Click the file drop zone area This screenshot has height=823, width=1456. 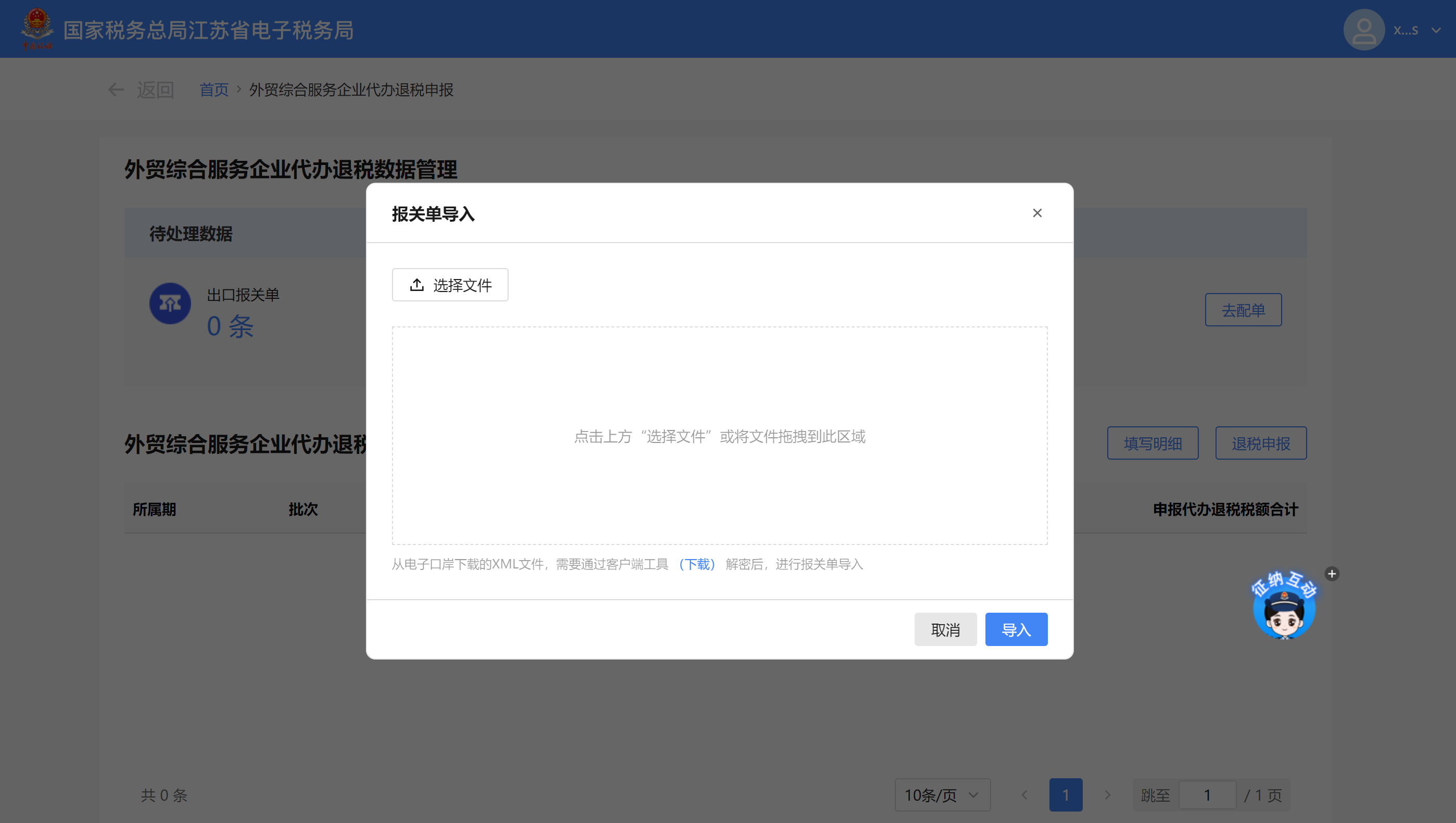[x=719, y=435]
